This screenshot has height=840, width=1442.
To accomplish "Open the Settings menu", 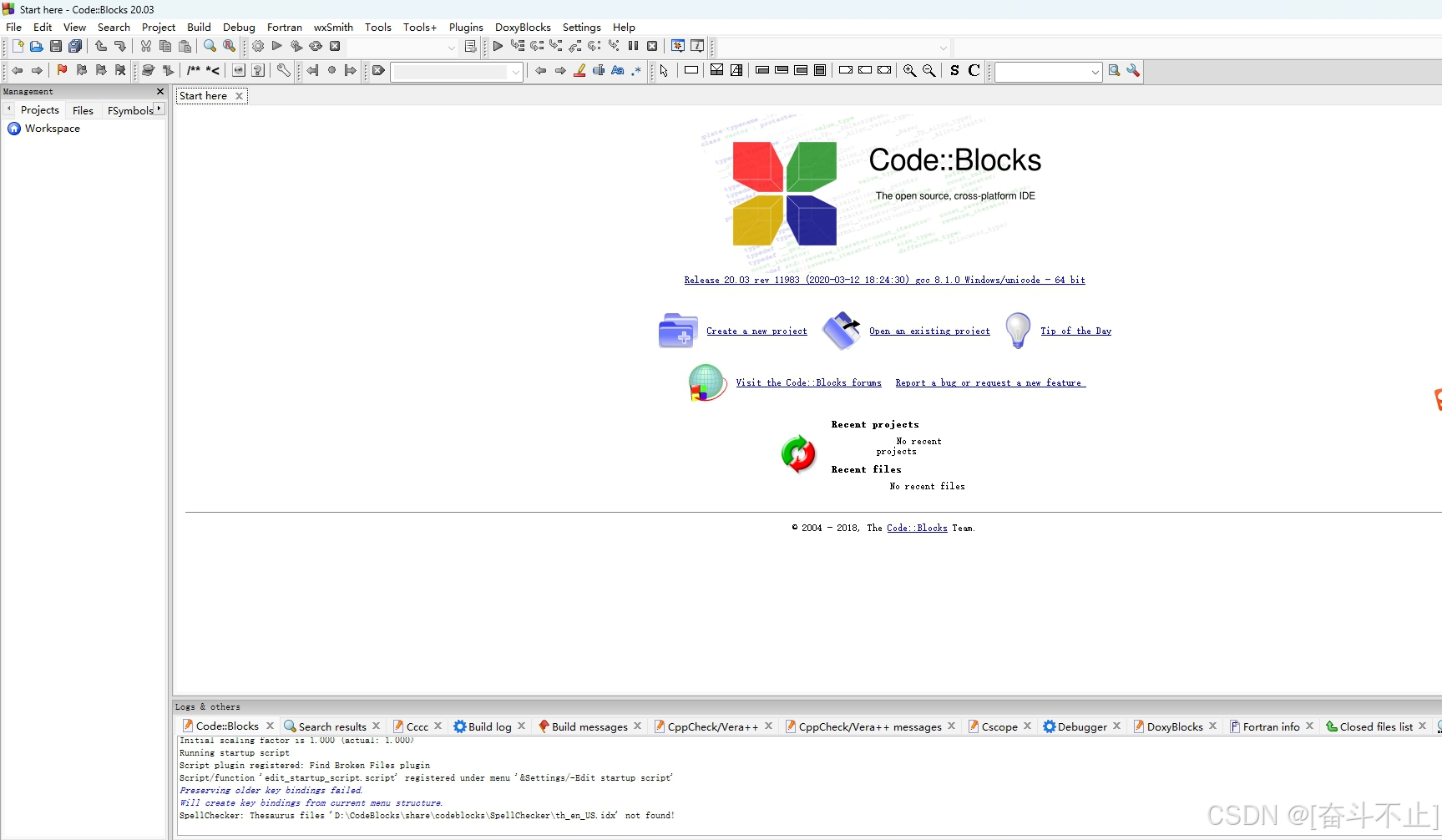I will pos(581,27).
